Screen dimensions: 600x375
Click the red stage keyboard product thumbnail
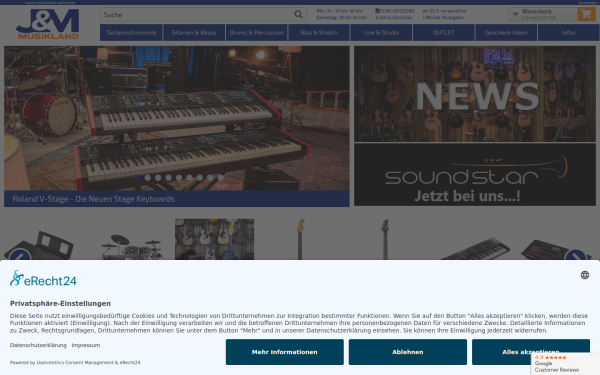pos(475,249)
